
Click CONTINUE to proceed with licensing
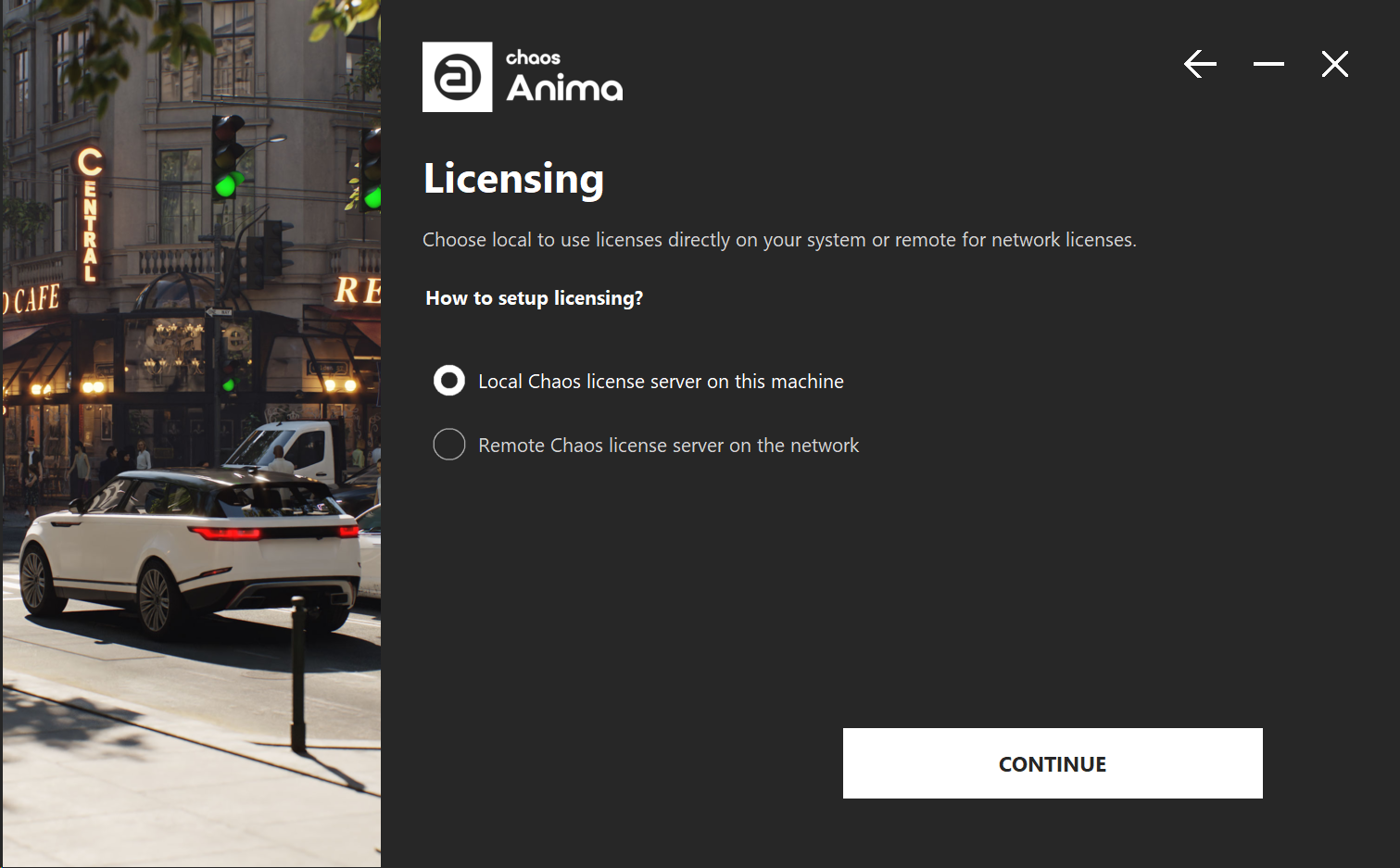[x=1052, y=763]
